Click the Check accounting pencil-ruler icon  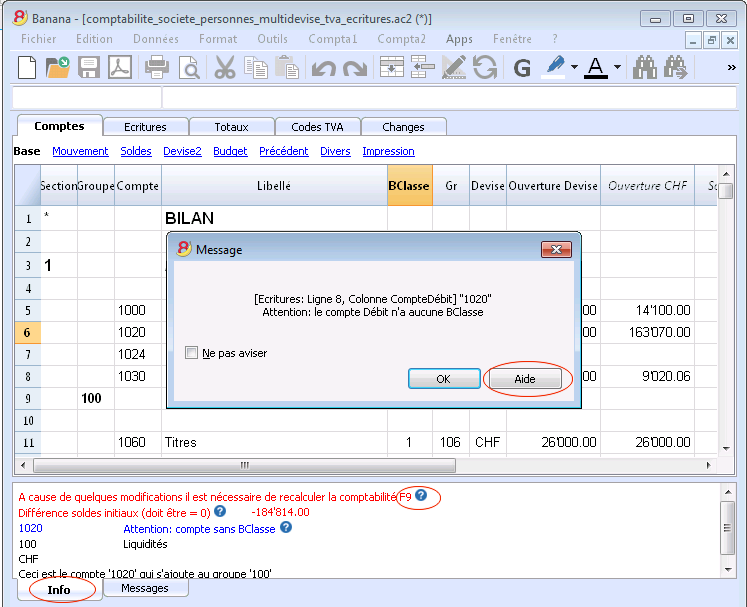point(454,67)
